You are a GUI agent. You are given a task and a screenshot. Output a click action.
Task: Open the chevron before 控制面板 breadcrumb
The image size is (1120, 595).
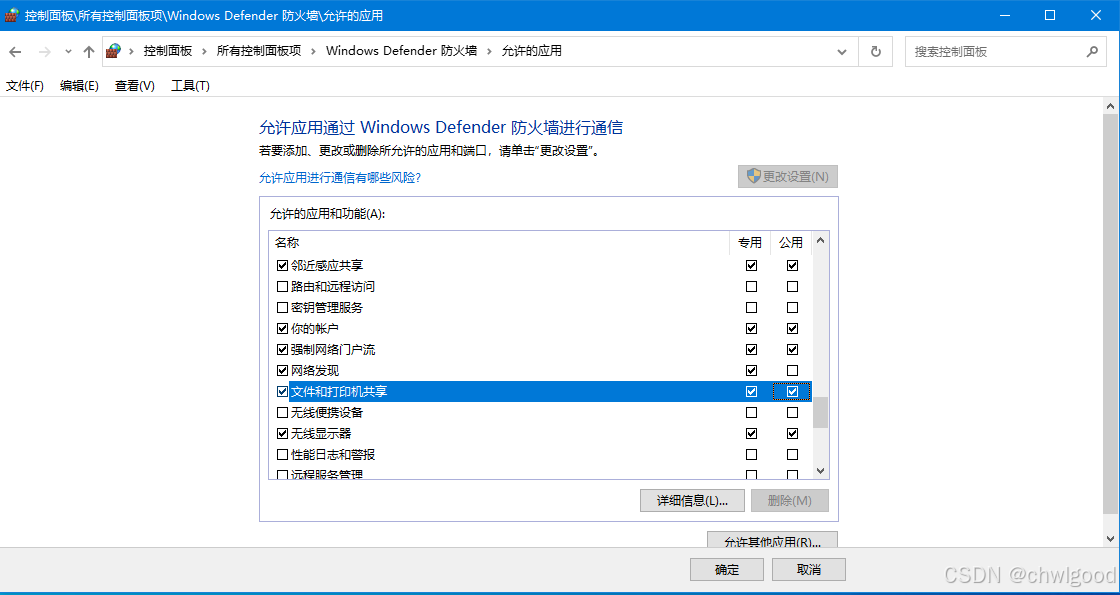point(131,51)
